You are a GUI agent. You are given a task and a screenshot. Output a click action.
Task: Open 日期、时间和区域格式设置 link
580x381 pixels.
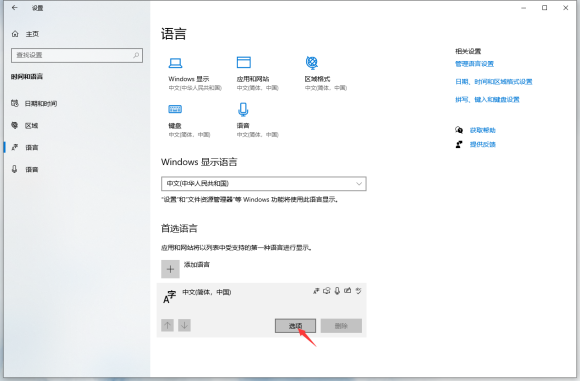point(493,82)
